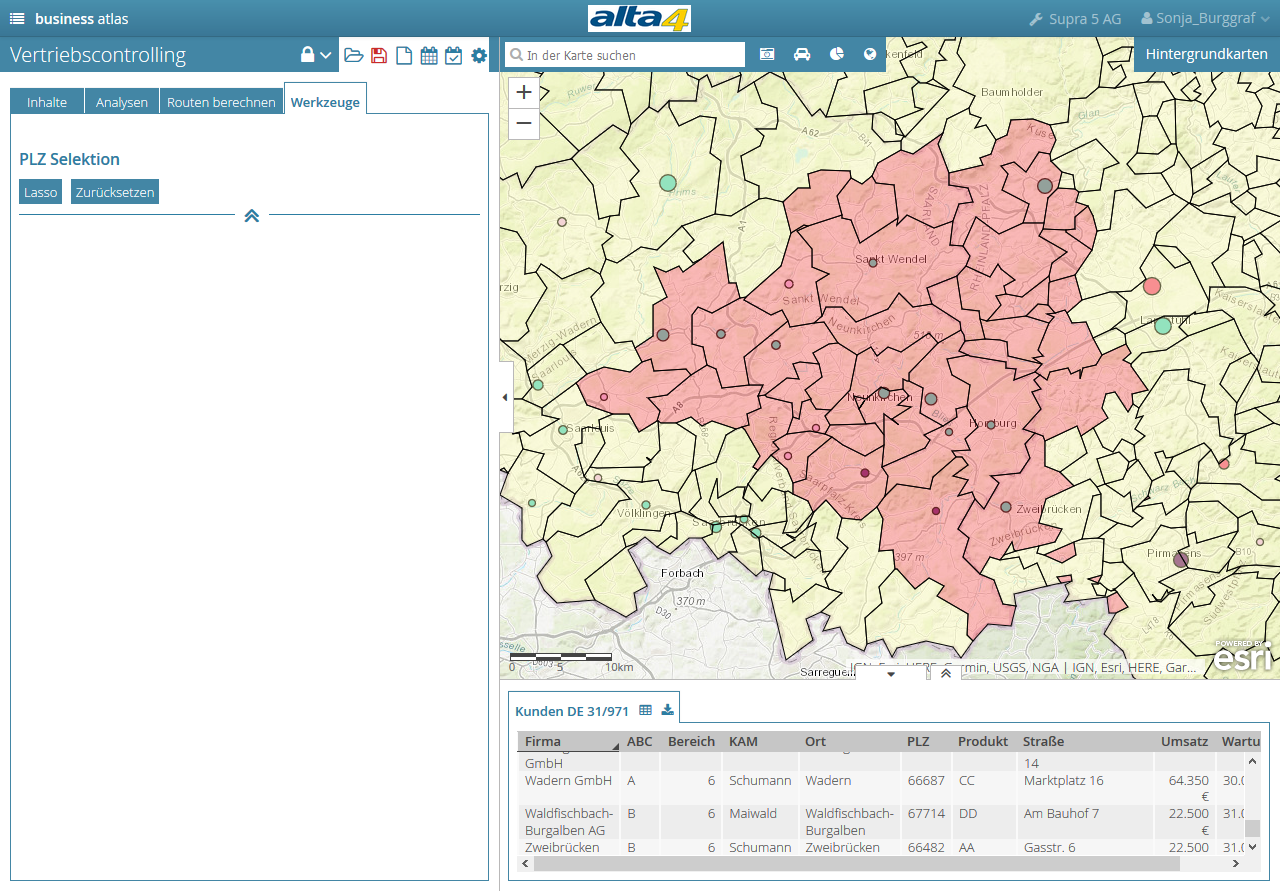This screenshot has width=1280, height=891.
Task: Click the Bereich column header
Action: point(692,742)
